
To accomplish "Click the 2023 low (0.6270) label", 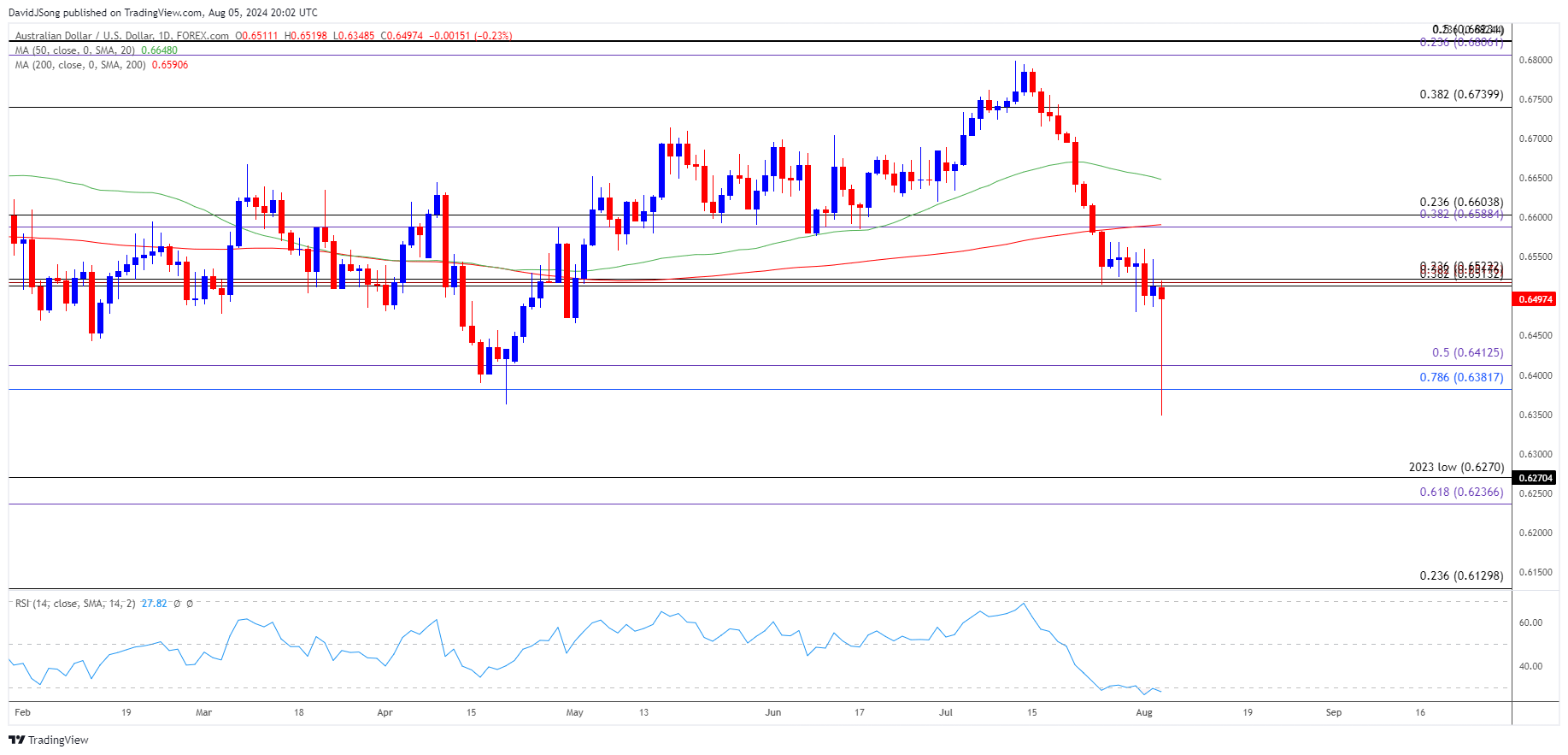I will coord(1456,467).
